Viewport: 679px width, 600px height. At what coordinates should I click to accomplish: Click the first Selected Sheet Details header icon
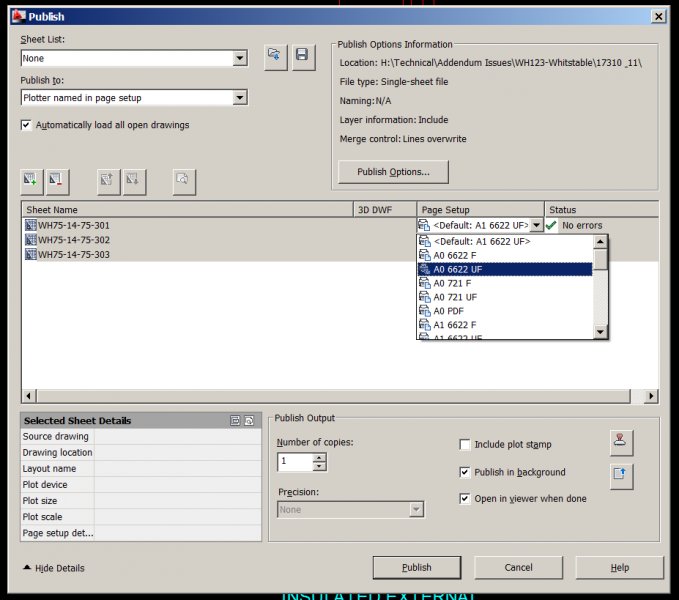[235, 420]
